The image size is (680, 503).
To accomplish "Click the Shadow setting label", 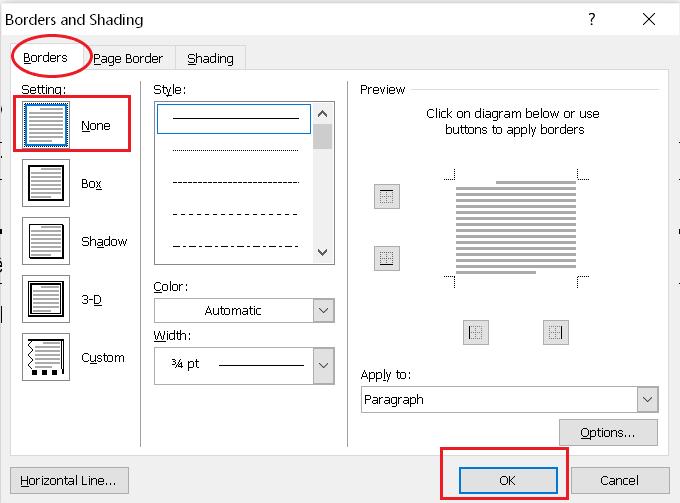I will click(x=104, y=242).
